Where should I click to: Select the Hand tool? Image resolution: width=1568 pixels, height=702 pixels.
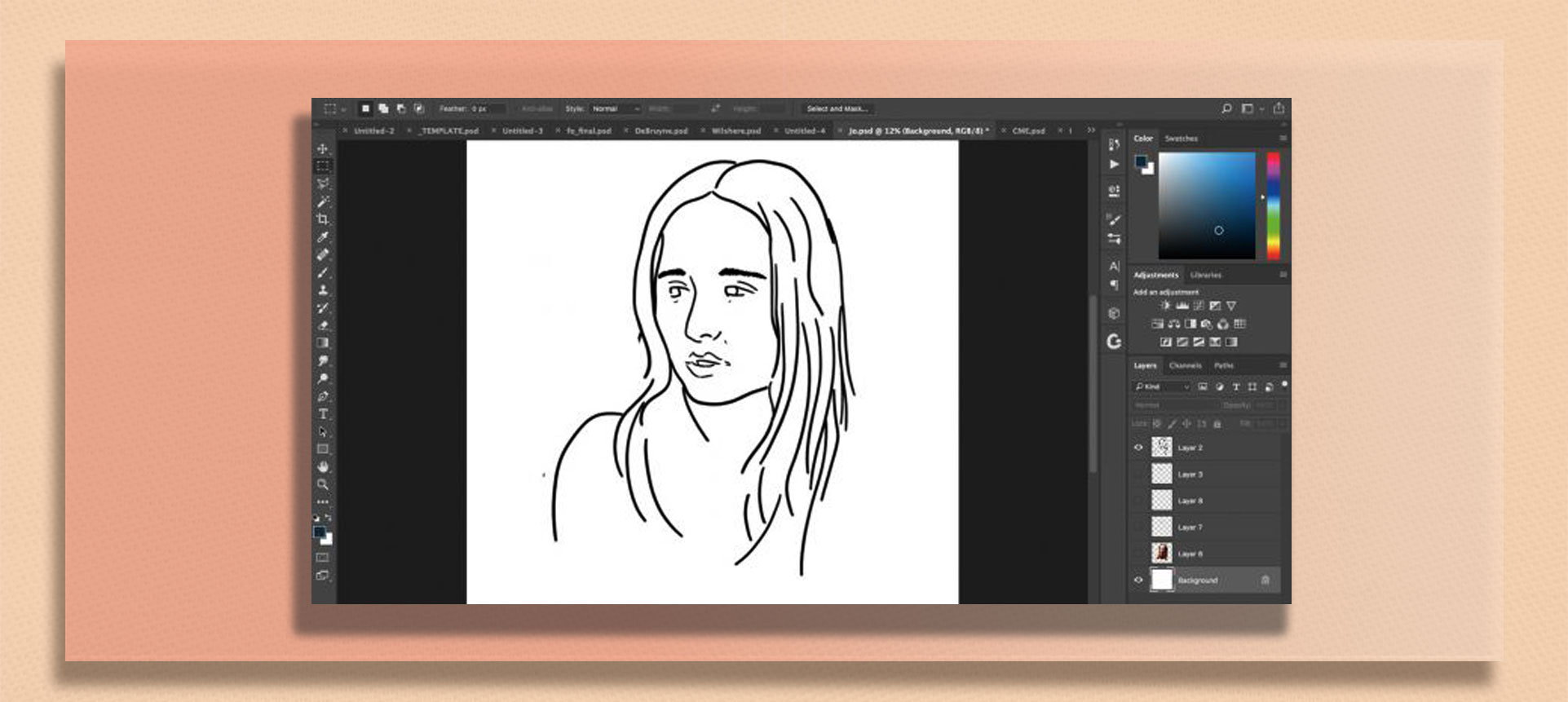click(323, 467)
